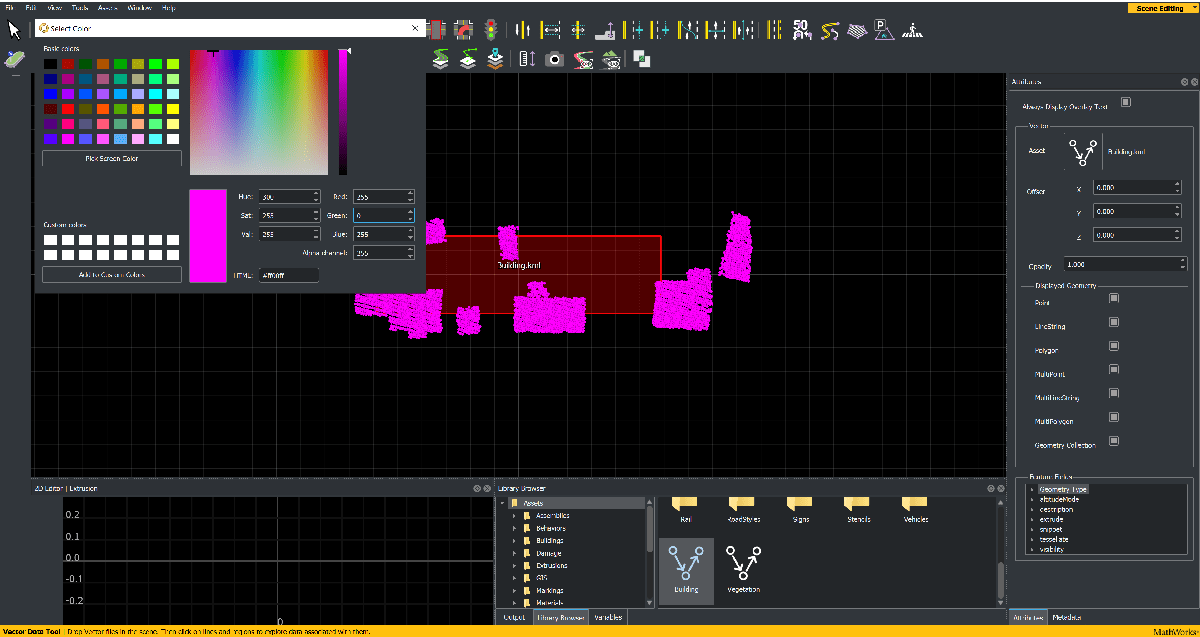Click the overlapping squares icon in toolbar
Image resolution: width=1200 pixels, height=637 pixels.
(642, 60)
